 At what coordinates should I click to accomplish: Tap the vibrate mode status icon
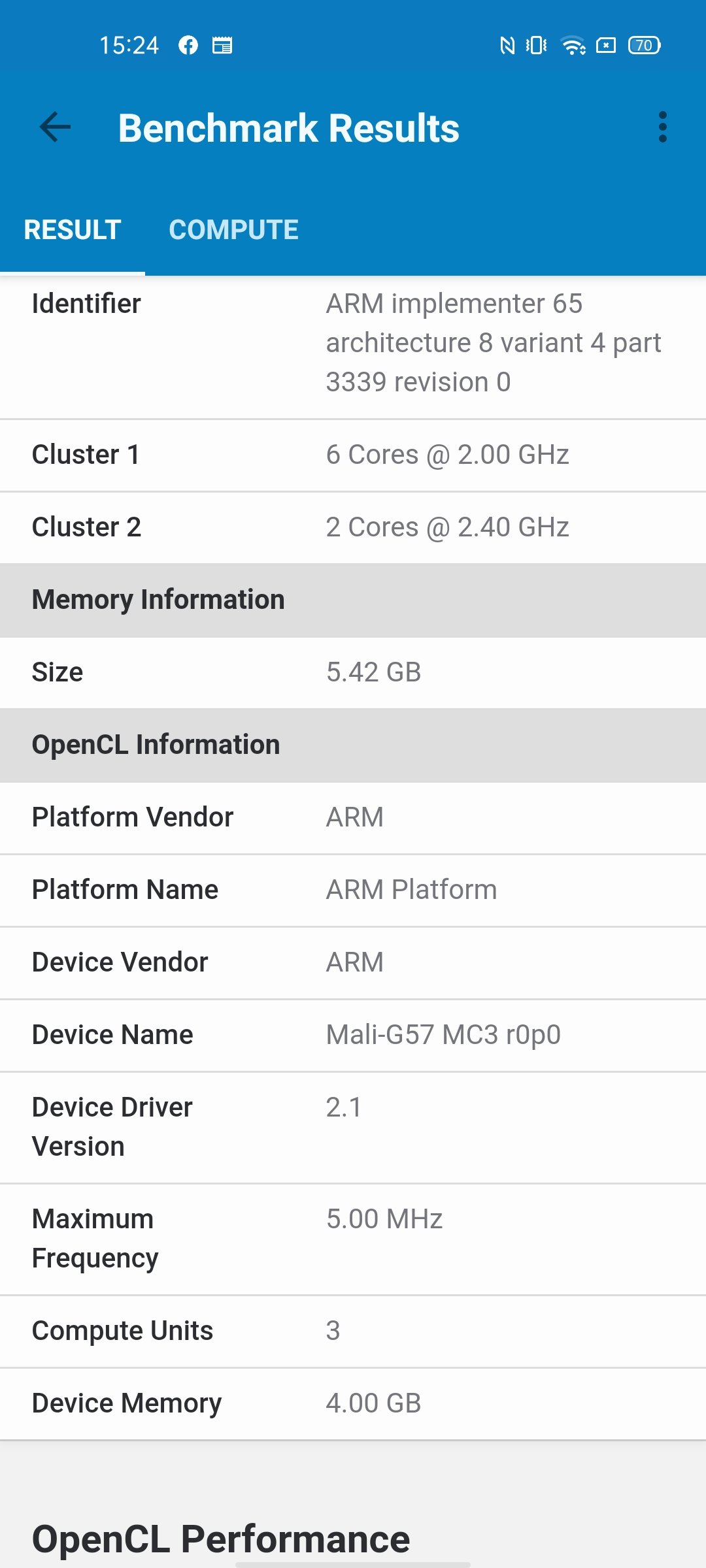pos(537,45)
